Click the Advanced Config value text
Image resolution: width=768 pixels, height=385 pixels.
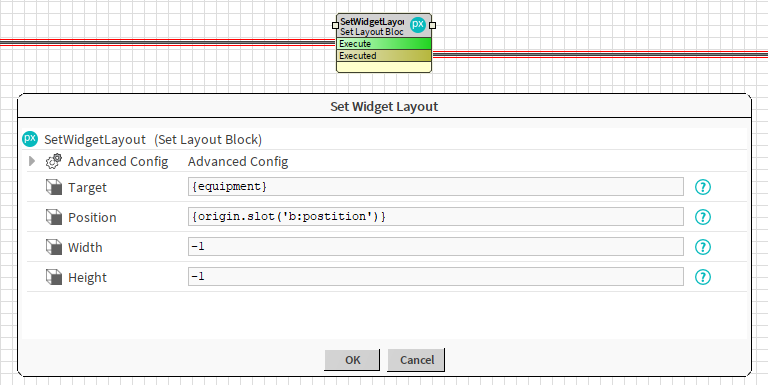238,162
